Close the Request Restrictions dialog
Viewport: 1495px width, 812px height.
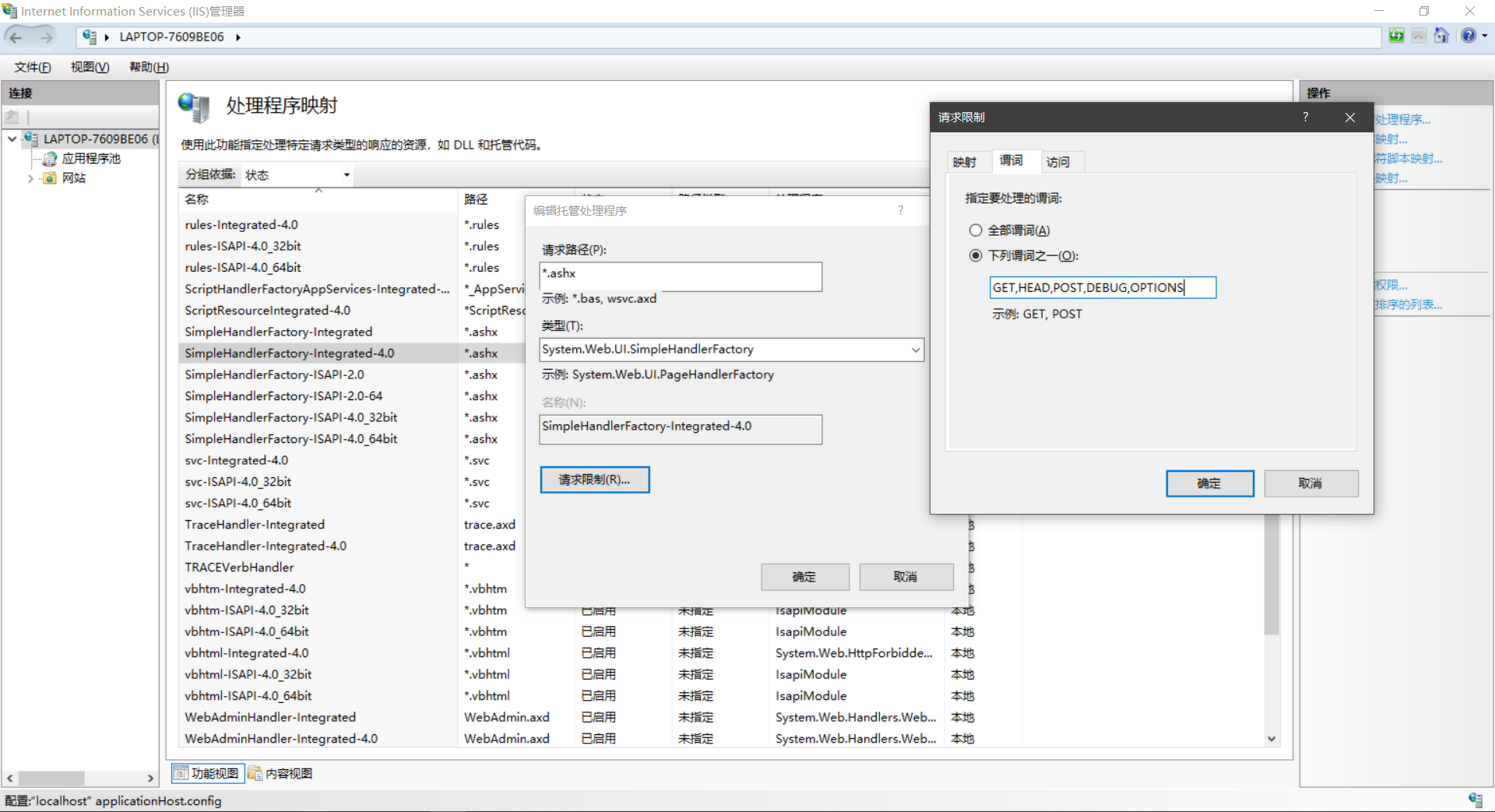point(1350,117)
